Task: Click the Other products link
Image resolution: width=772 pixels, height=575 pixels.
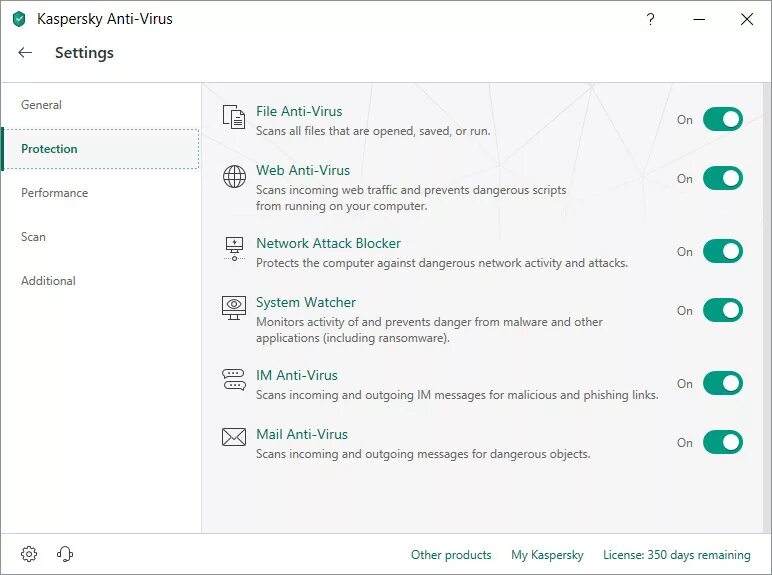Action: 451,555
